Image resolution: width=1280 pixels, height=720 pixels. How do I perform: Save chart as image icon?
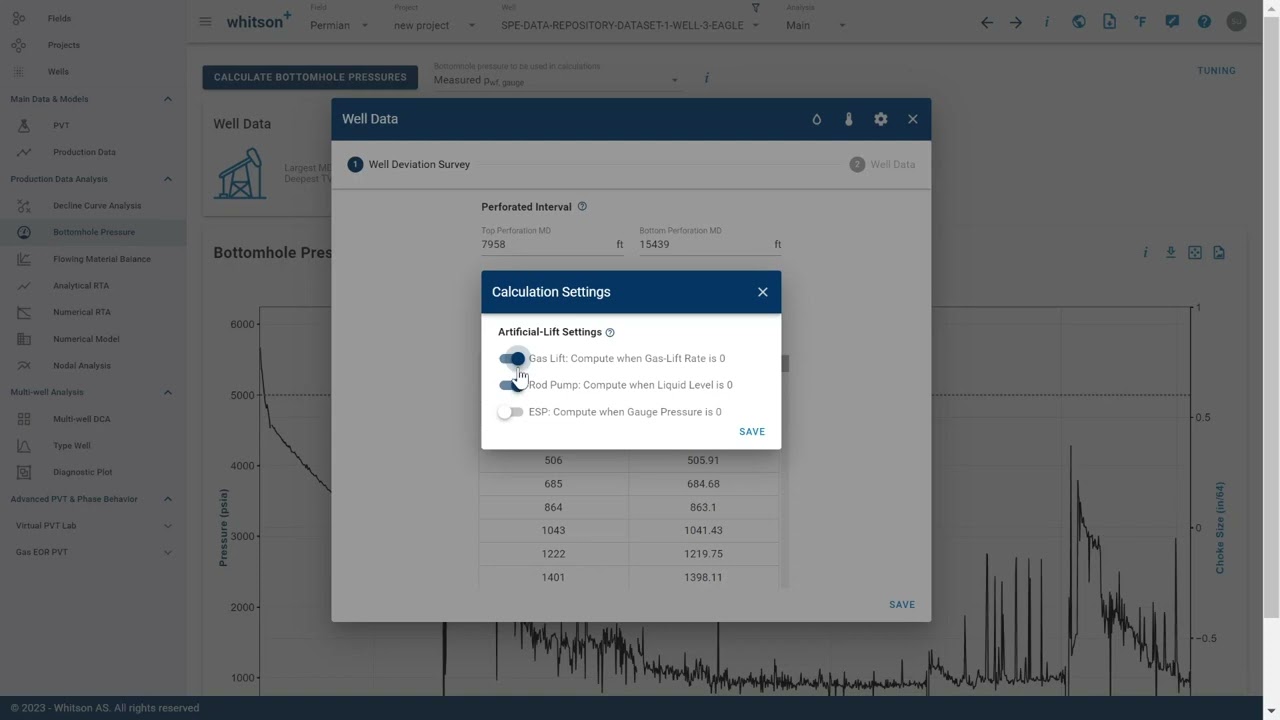tap(1219, 253)
